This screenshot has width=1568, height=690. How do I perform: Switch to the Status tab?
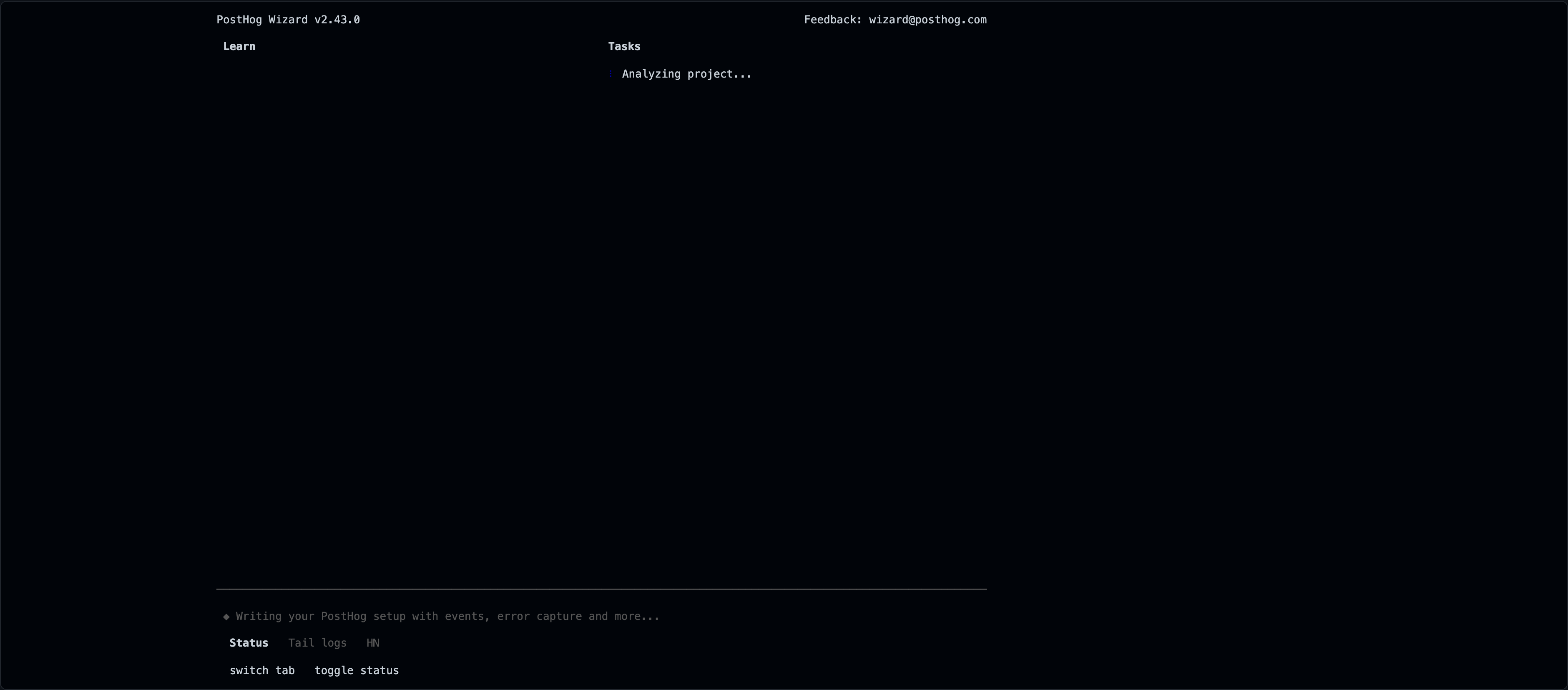[249, 643]
